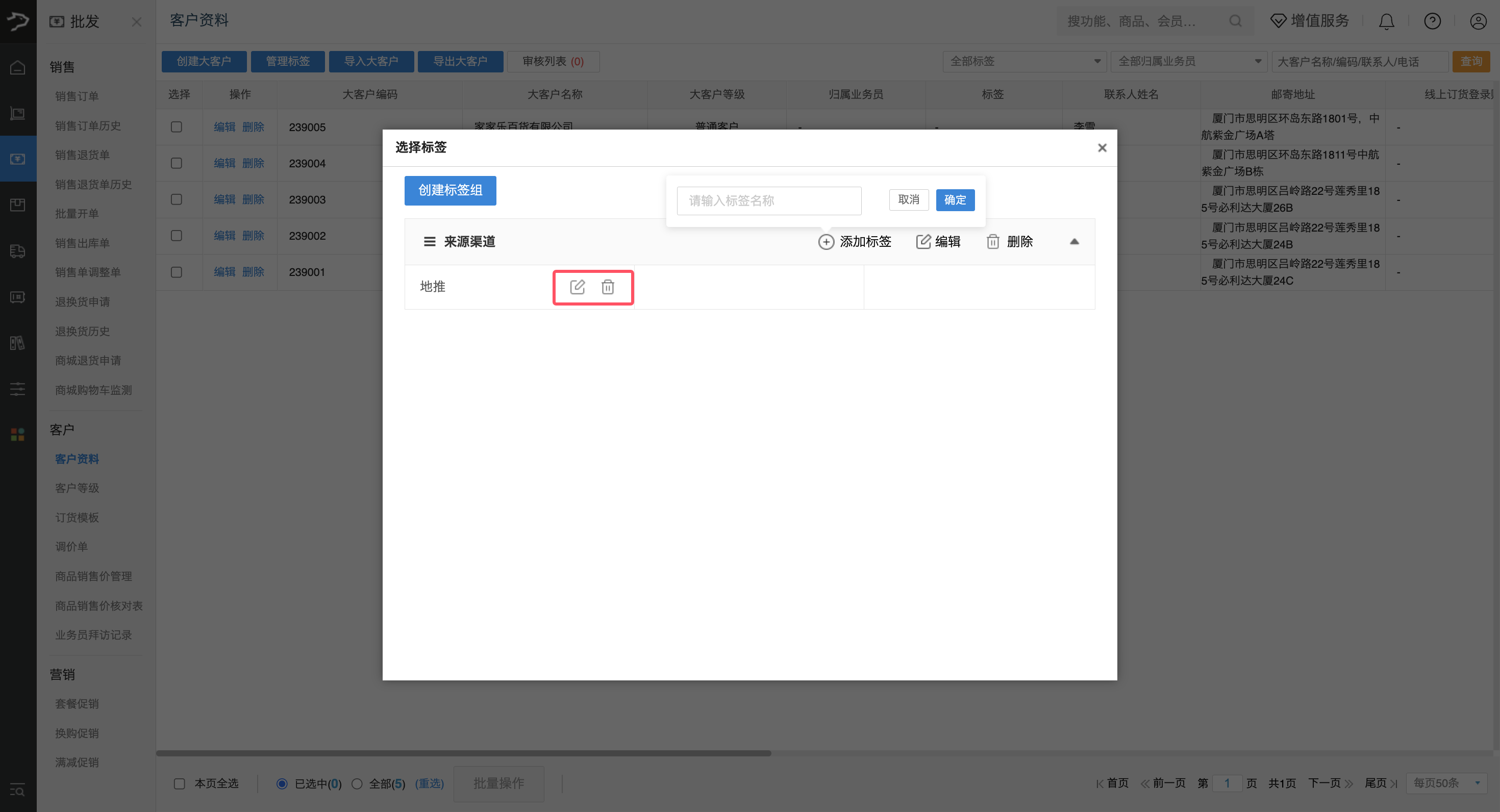
Task: Open 销售订单 in sidebar menu
Action: 77,96
